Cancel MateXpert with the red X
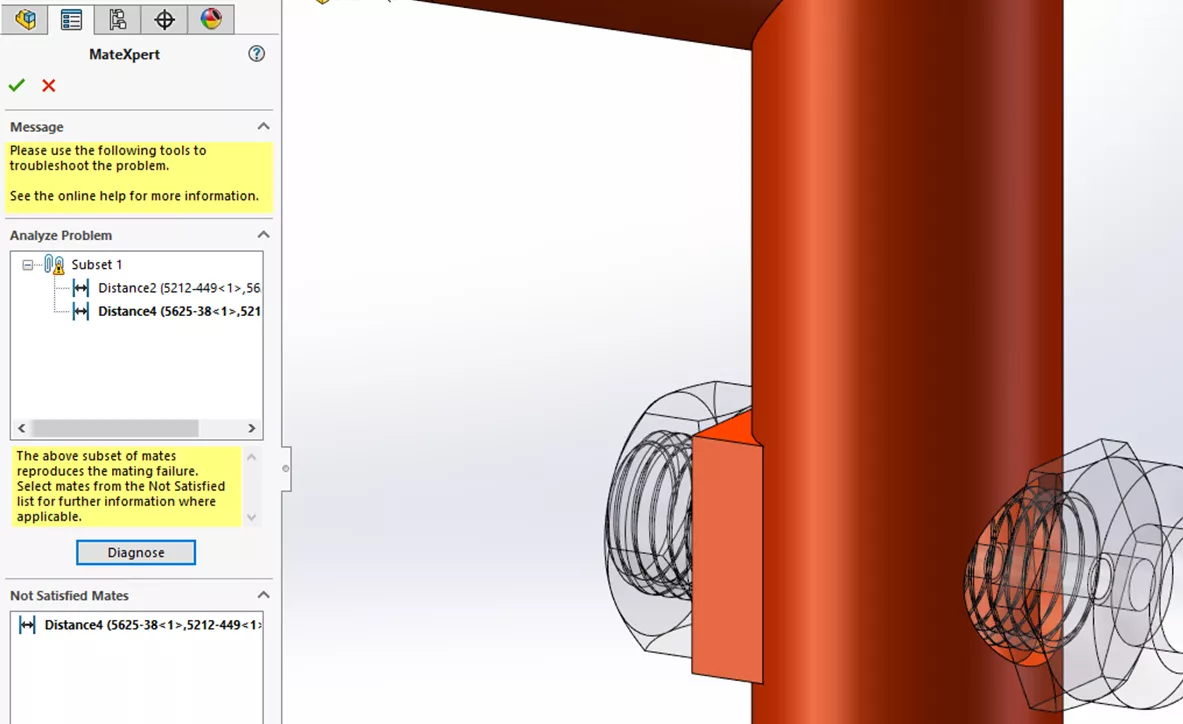Viewport: 1183px width, 724px height. tap(49, 86)
